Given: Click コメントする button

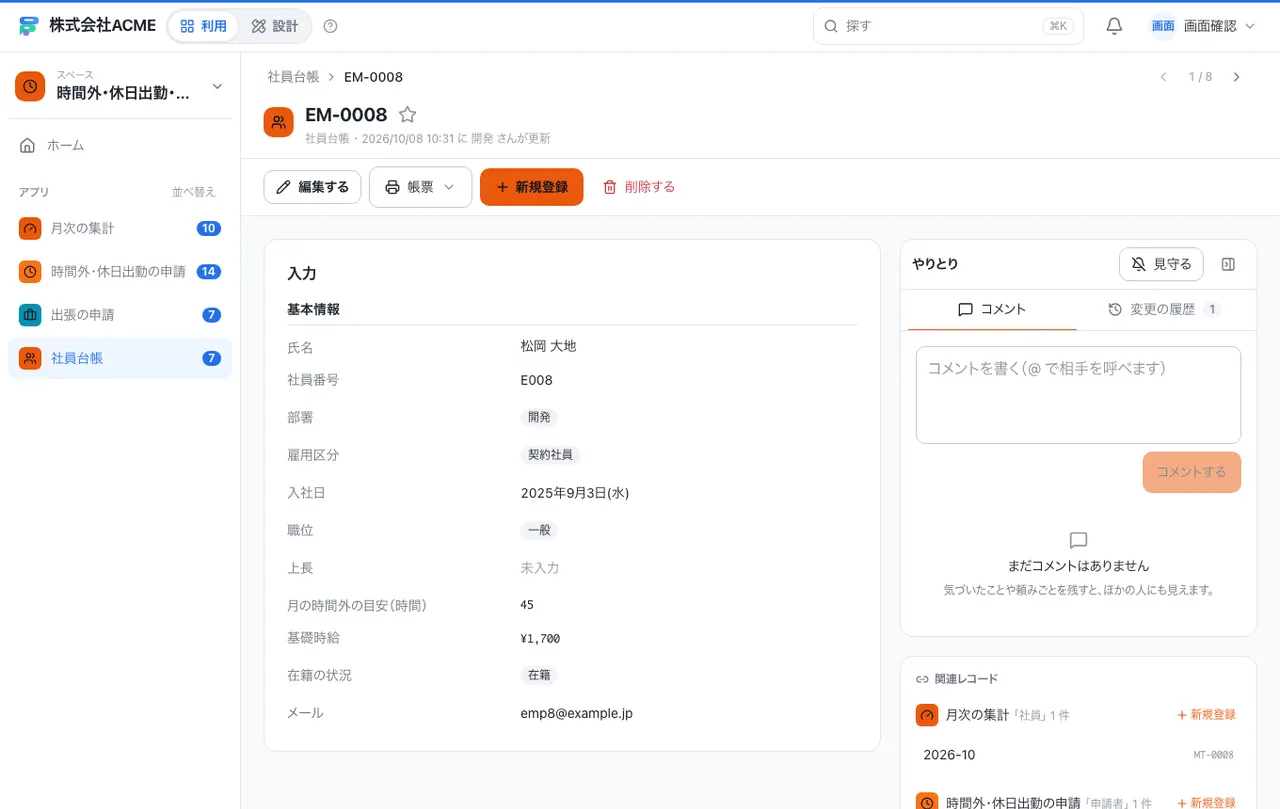Looking at the screenshot, I should tap(1191, 472).
